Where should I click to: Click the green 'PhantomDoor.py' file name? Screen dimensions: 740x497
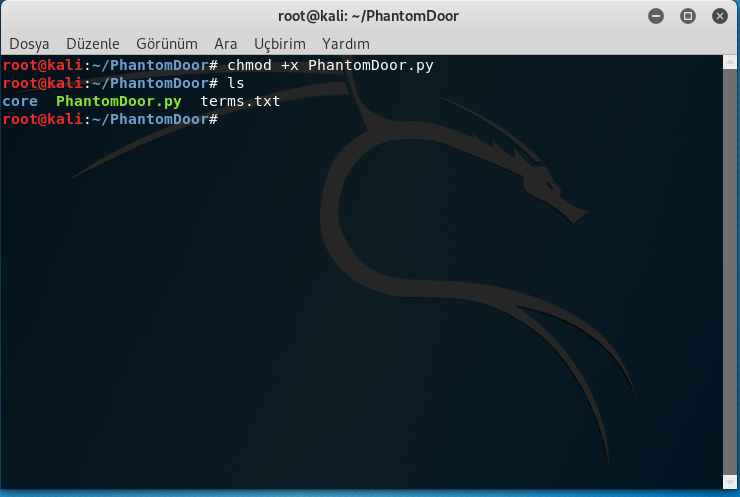click(x=118, y=101)
